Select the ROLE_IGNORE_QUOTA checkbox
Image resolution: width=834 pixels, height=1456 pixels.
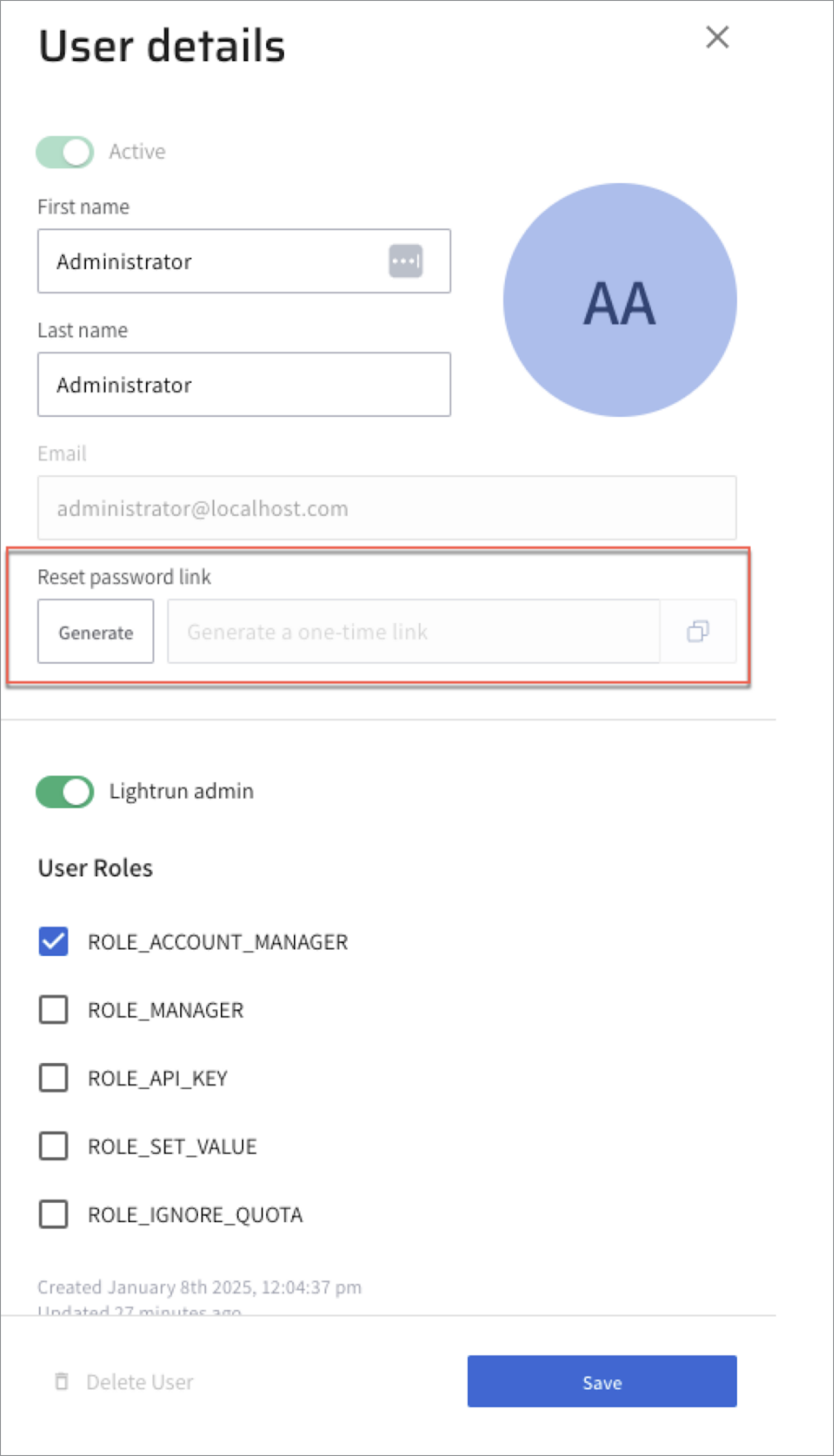point(53,1214)
